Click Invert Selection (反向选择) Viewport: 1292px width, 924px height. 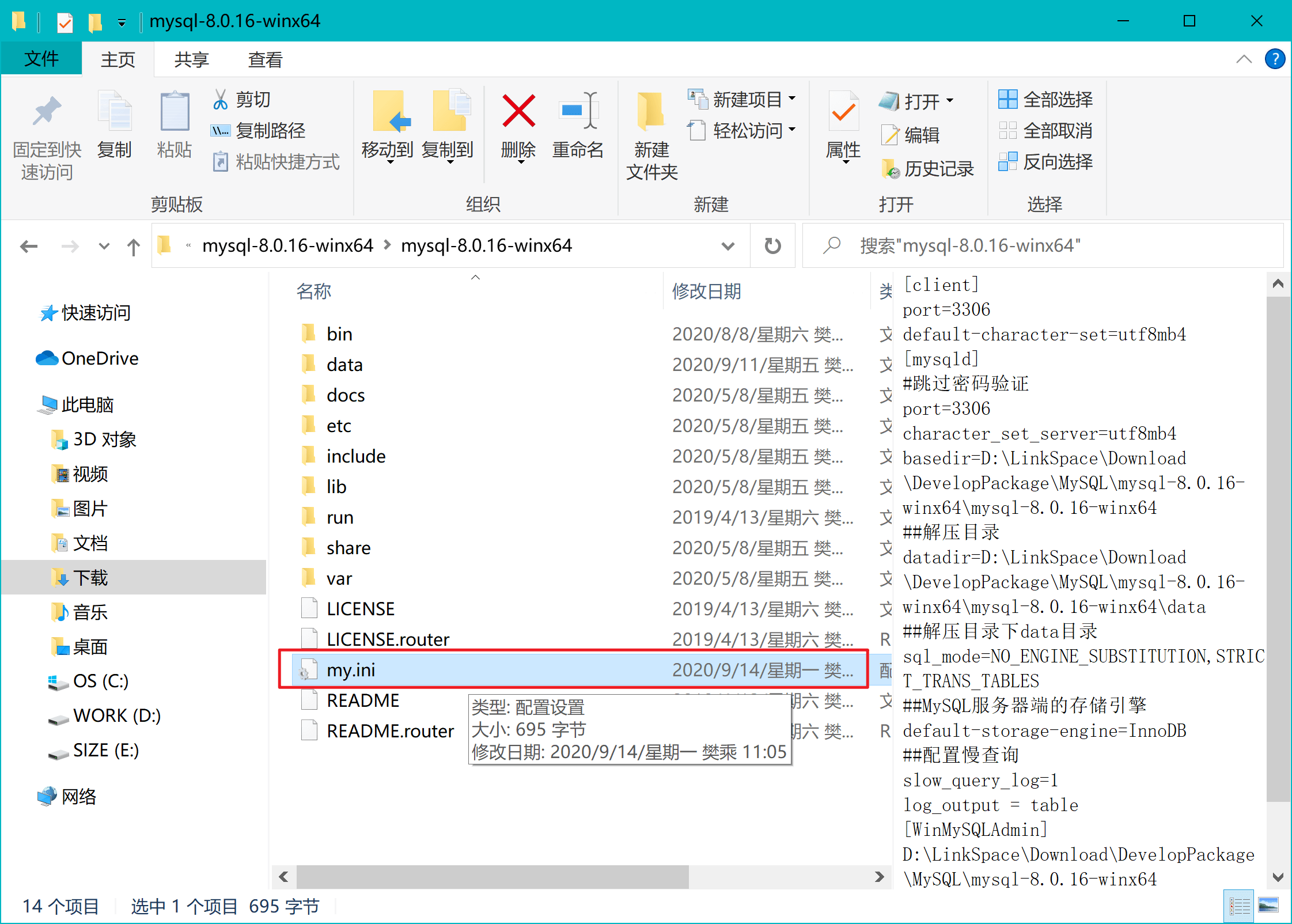(1045, 162)
